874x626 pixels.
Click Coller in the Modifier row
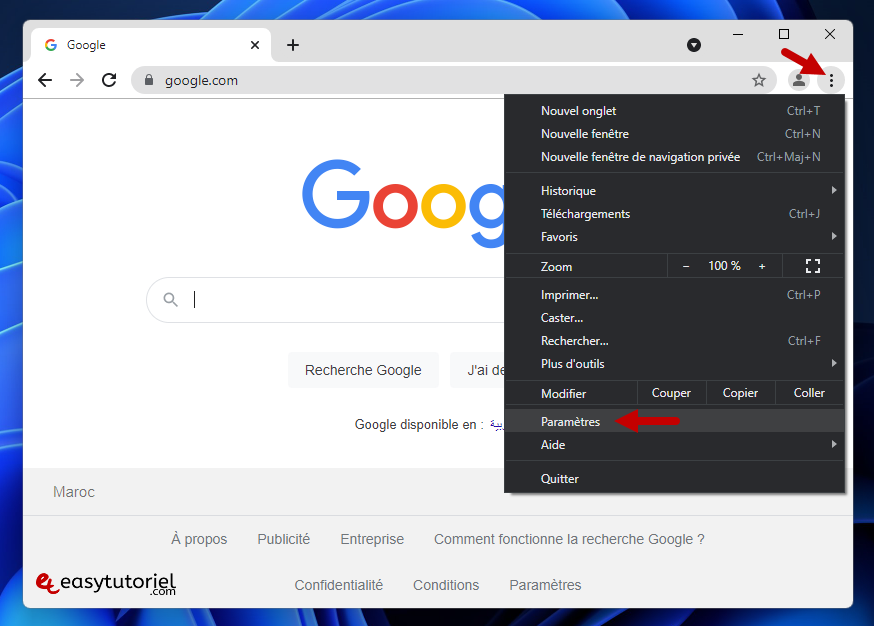click(809, 393)
